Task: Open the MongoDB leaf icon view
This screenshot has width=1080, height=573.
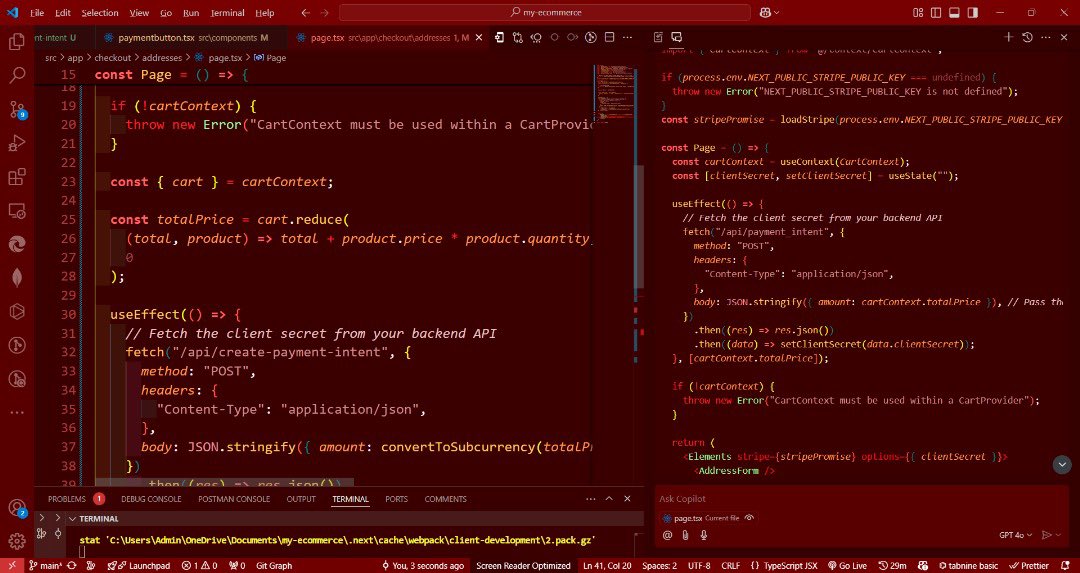Action: coord(17,278)
